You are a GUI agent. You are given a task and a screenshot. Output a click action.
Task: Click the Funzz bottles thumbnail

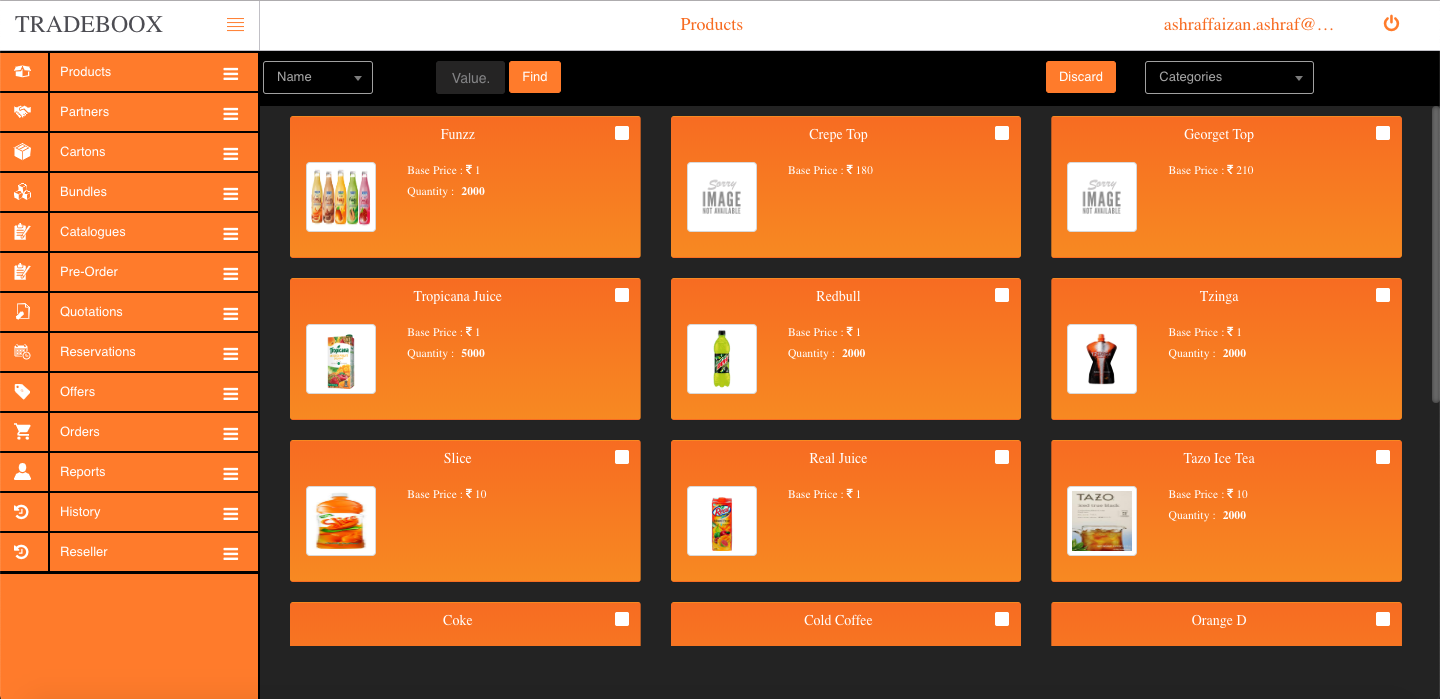341,197
